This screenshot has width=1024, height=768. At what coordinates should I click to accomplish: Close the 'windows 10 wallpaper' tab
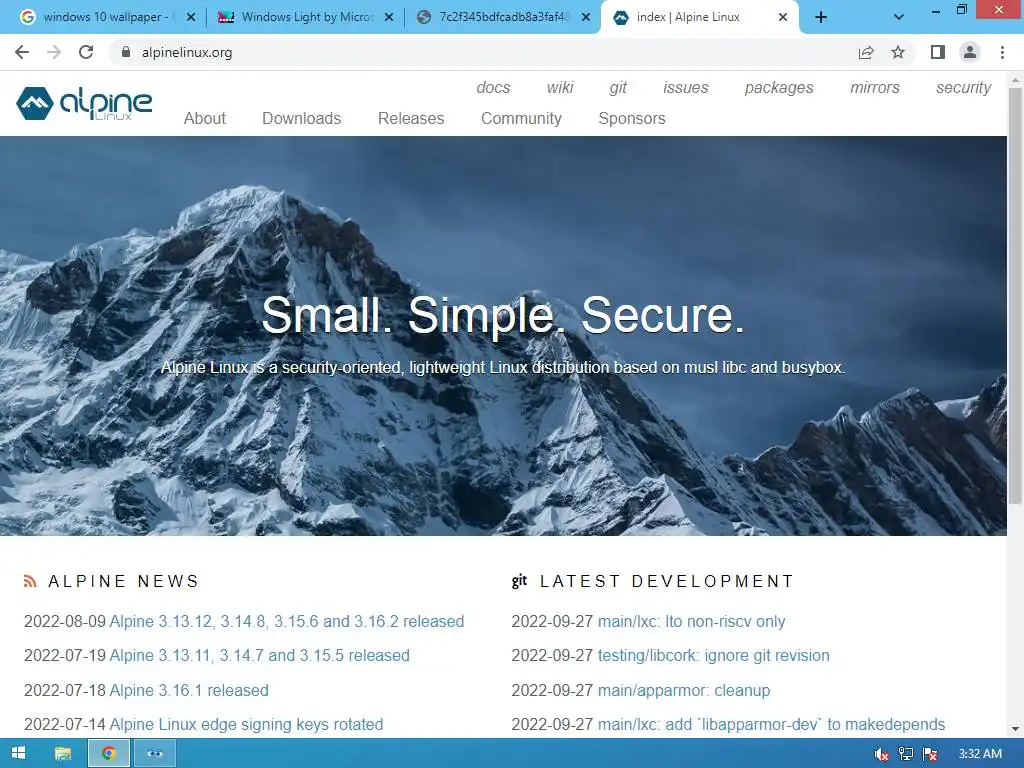pos(191,17)
